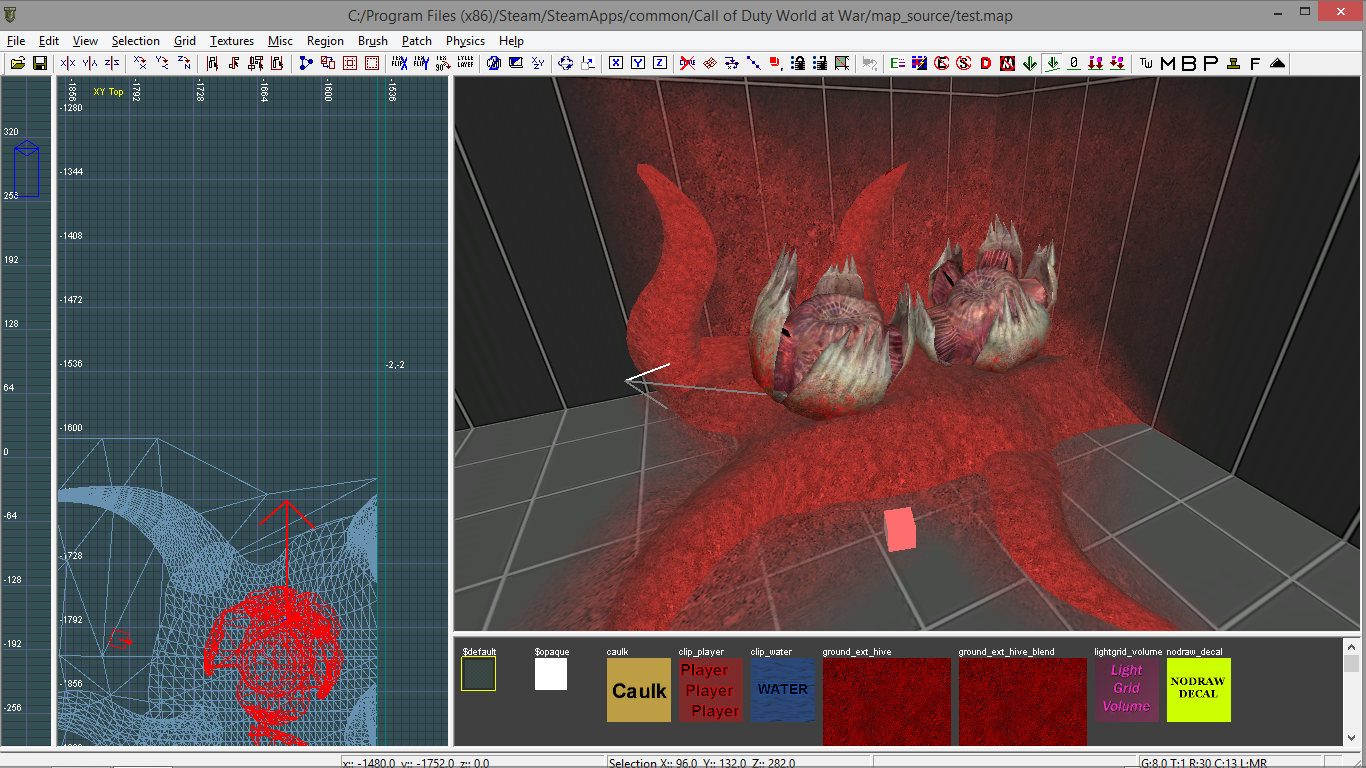Click the Tex Flip X toolbar icon
Viewport: 1366px width, 768px height.
point(399,63)
